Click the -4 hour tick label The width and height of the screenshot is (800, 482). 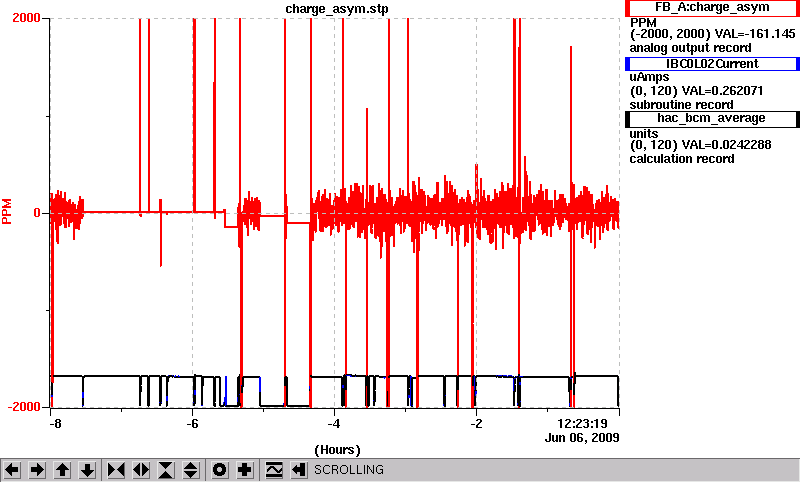(334, 424)
